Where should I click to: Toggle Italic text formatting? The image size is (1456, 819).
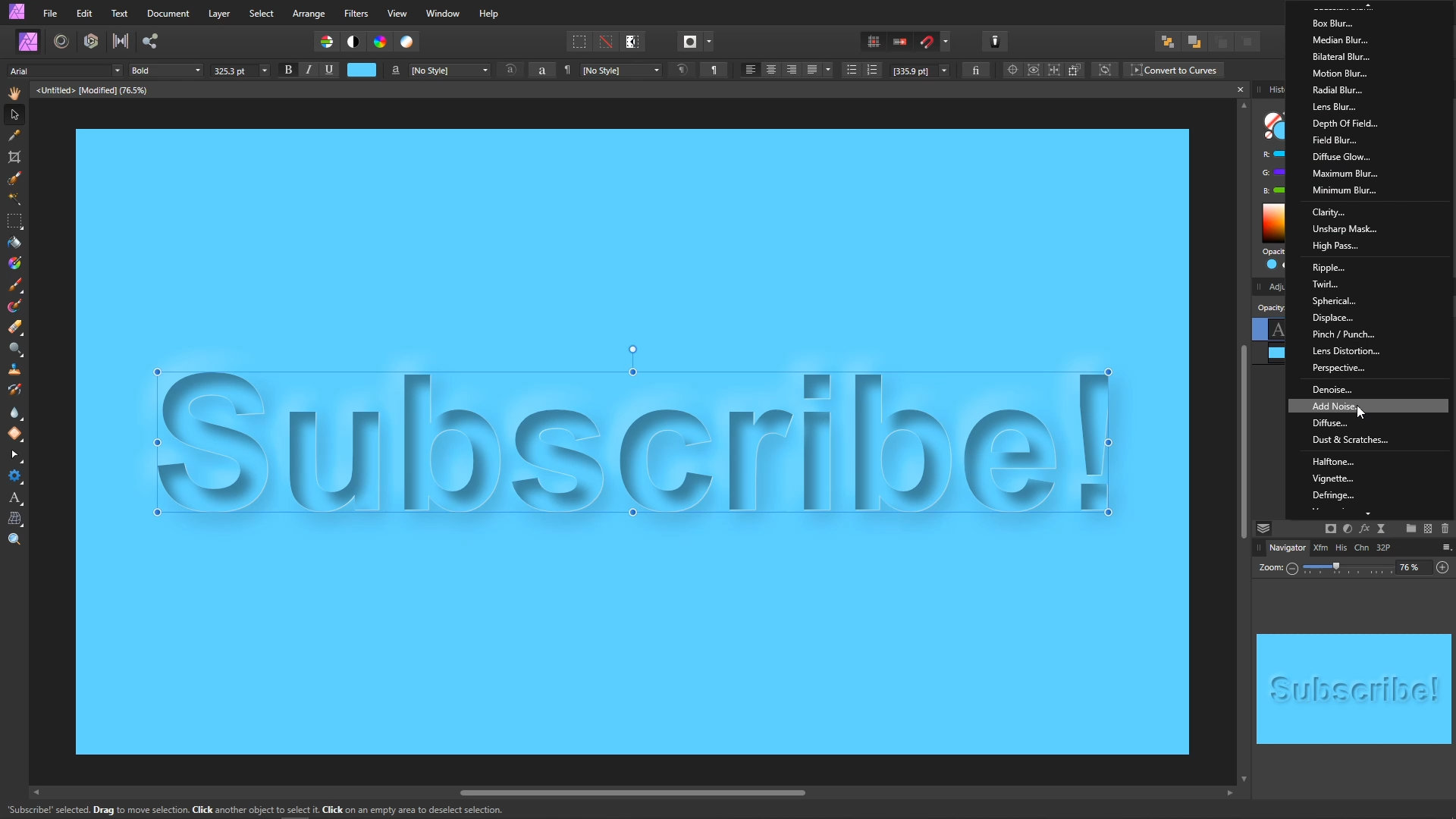click(309, 70)
